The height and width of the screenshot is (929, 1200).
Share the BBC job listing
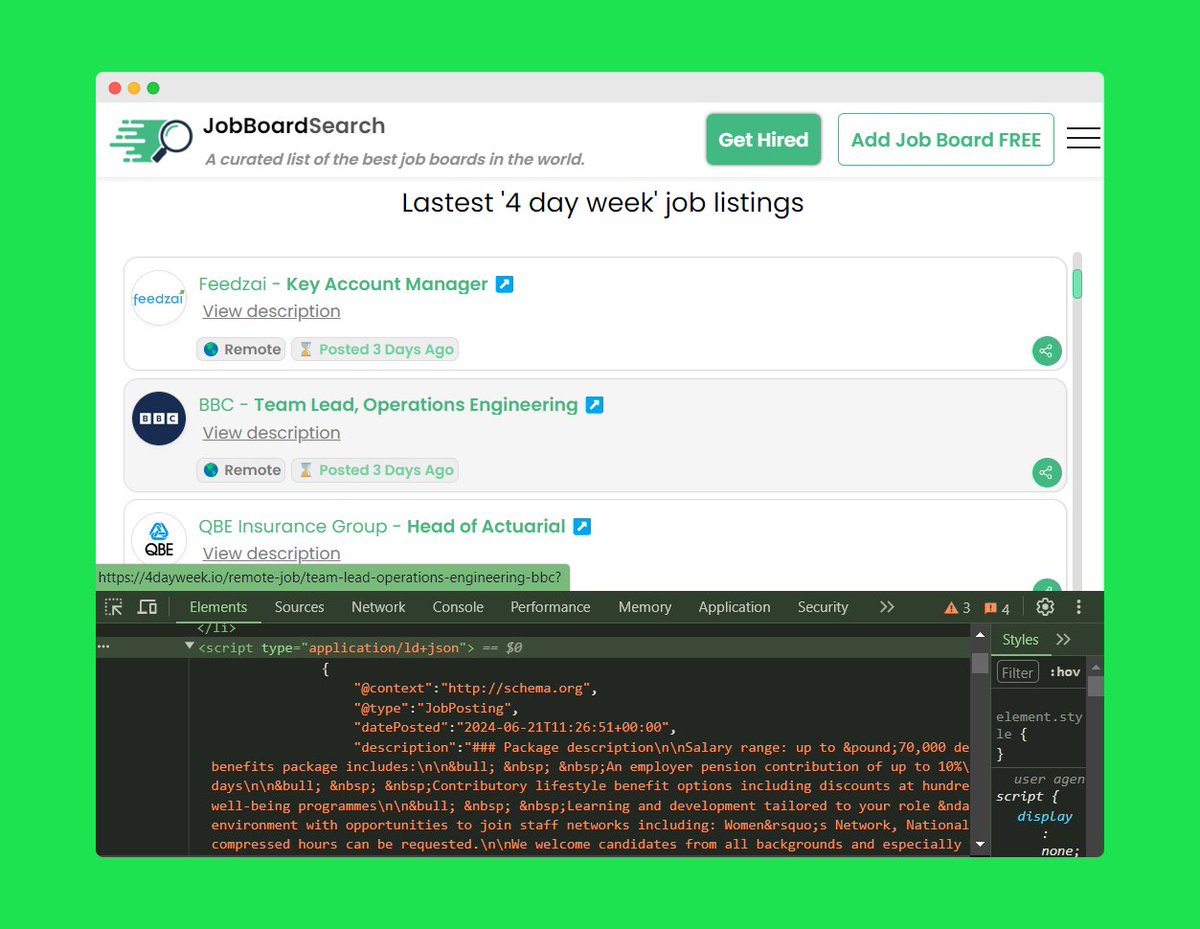1046,472
